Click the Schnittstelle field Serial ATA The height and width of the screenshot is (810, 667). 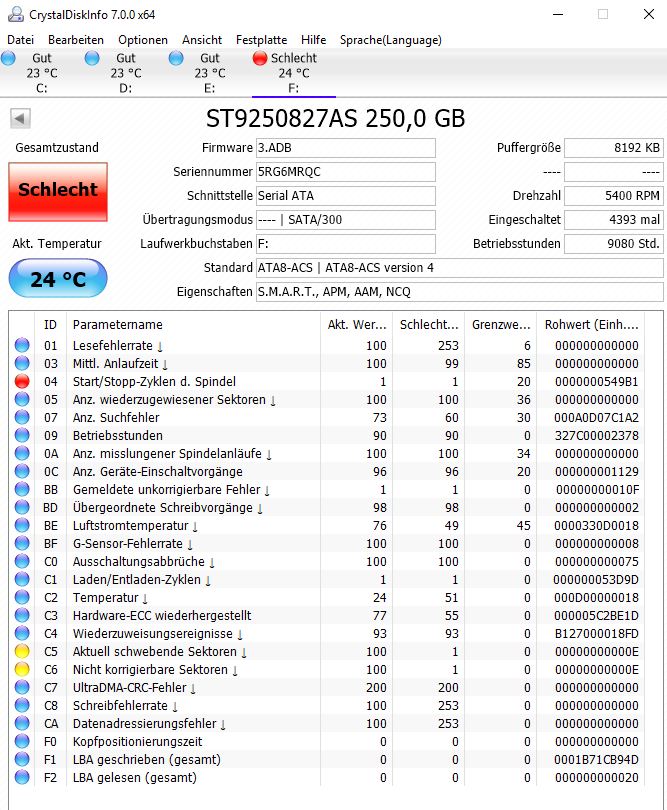click(x=346, y=196)
